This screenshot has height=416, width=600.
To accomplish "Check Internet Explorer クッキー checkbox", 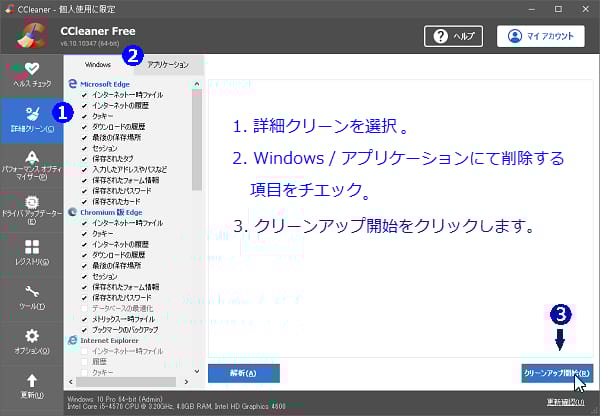I will (x=84, y=372).
